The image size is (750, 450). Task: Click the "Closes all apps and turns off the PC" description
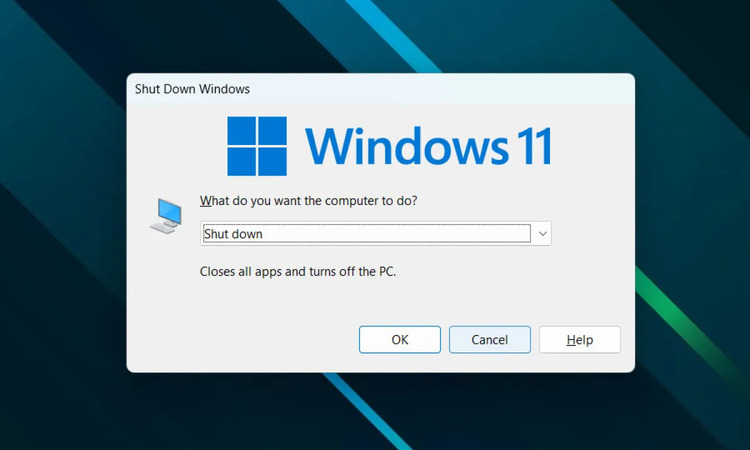pyautogui.click(x=299, y=271)
